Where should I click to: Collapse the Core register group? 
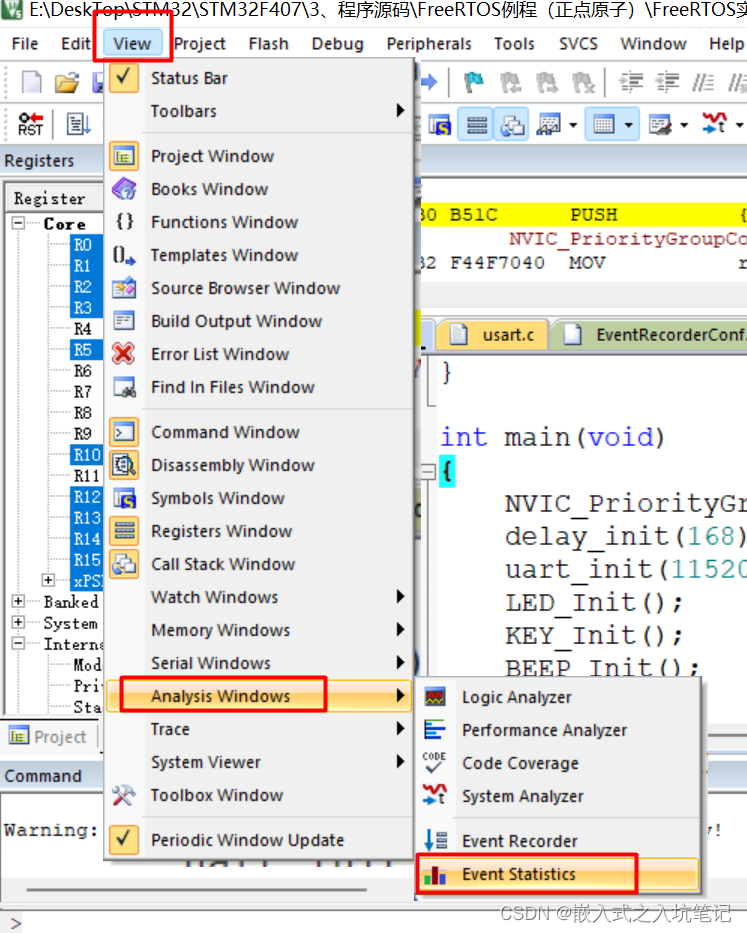(18, 224)
